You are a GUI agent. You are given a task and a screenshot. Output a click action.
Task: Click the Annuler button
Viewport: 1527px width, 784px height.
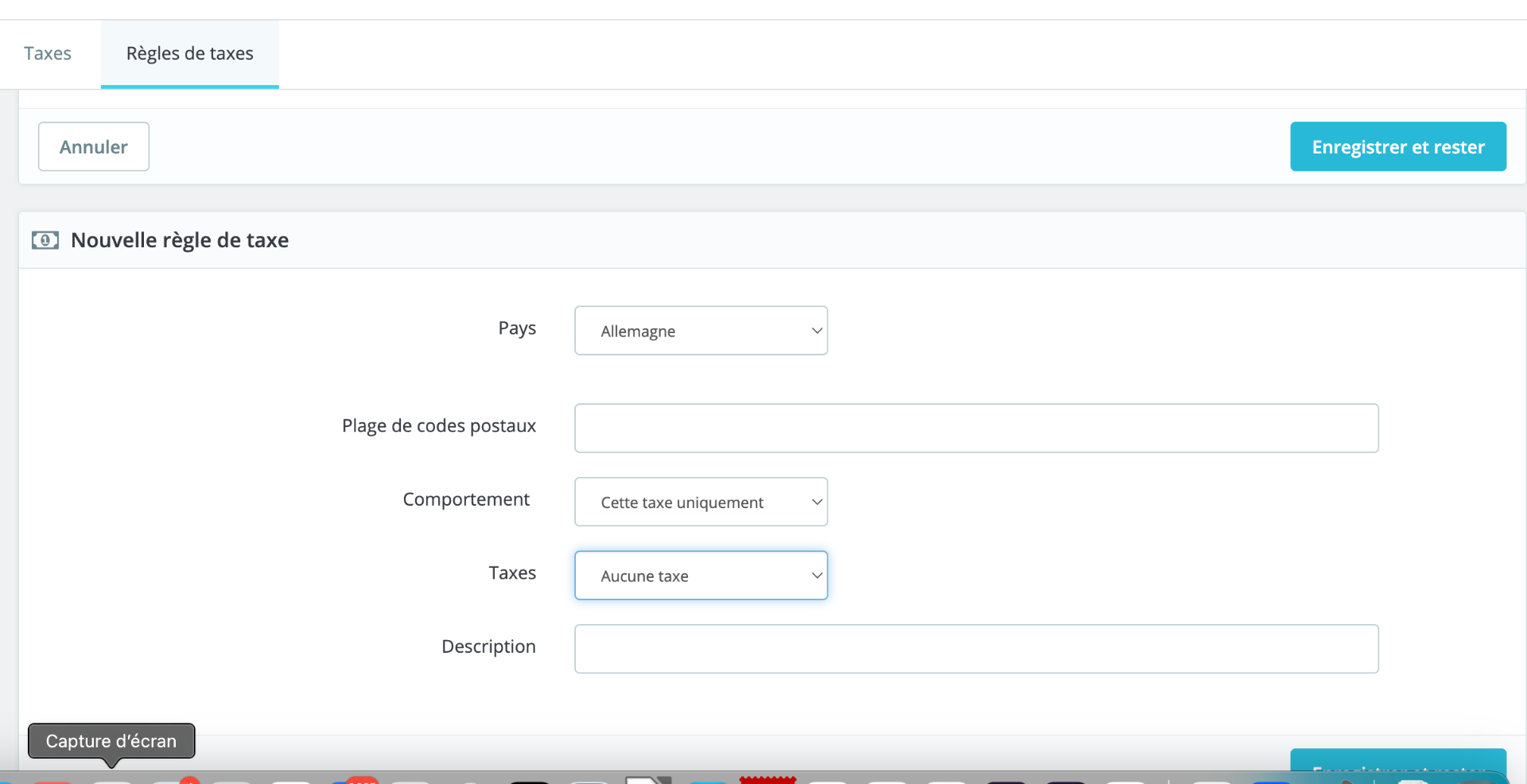click(94, 146)
